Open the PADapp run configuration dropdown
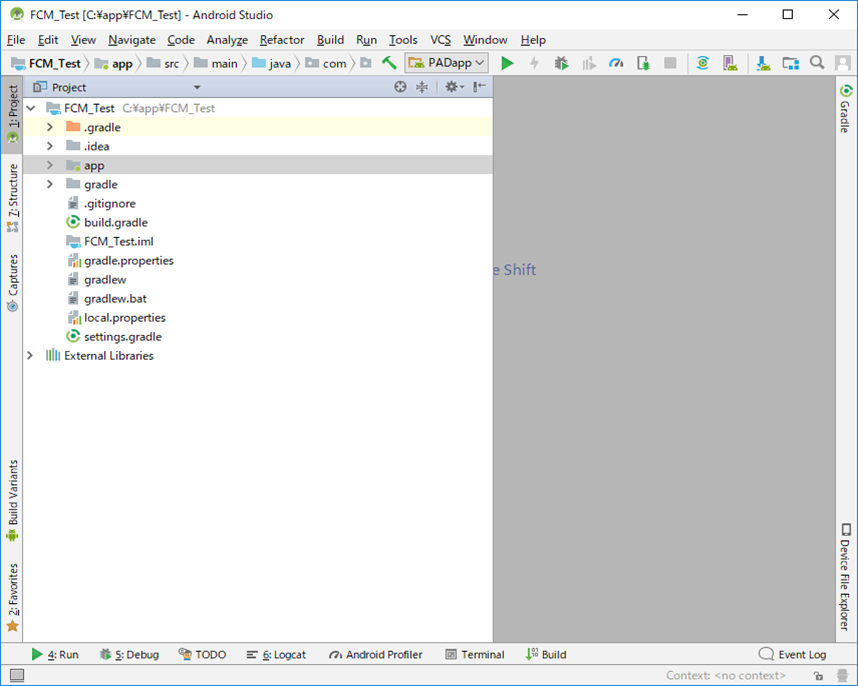Image resolution: width=858 pixels, height=686 pixels. [x=447, y=63]
